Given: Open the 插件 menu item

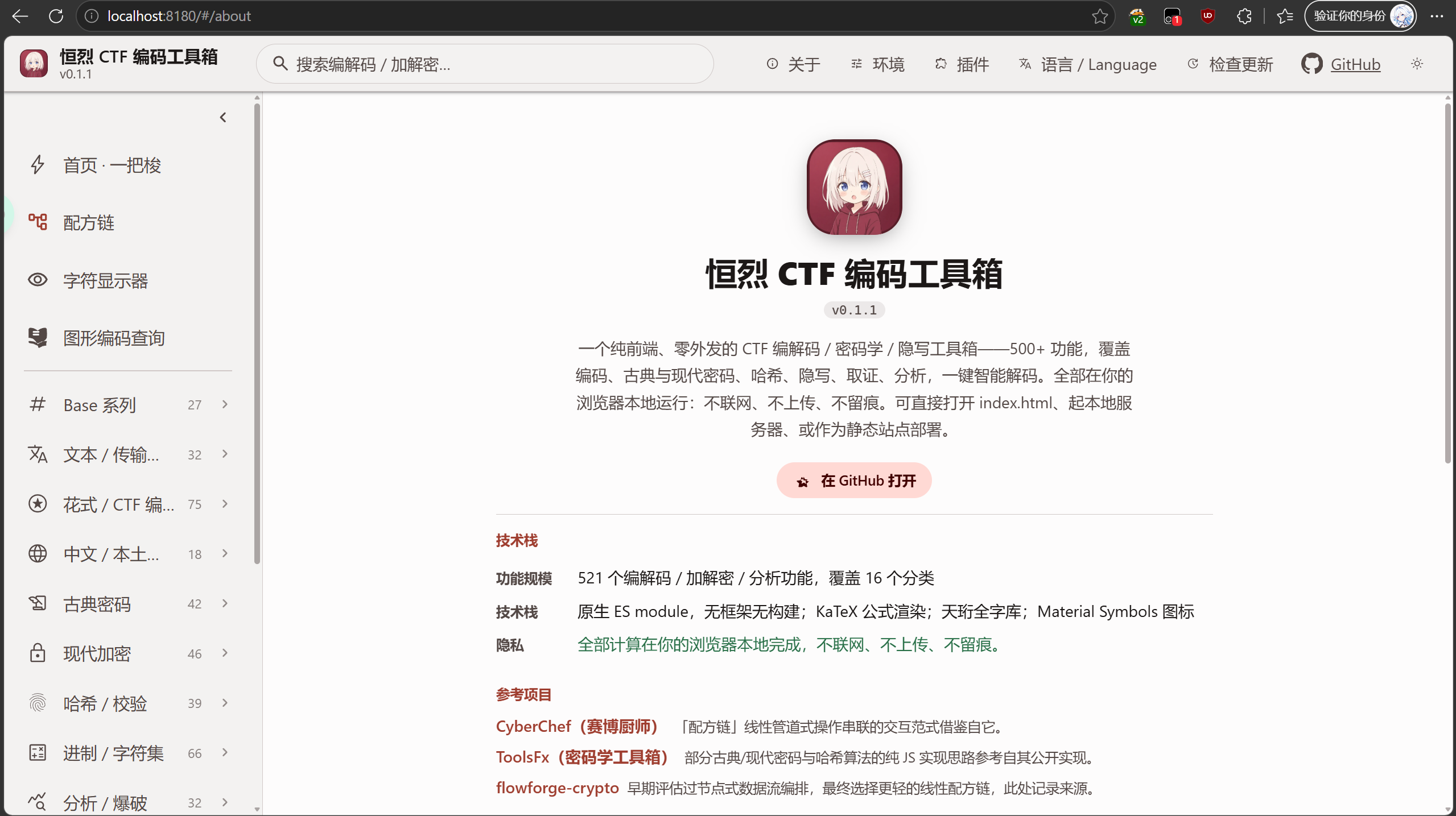Looking at the screenshot, I should tap(962, 64).
